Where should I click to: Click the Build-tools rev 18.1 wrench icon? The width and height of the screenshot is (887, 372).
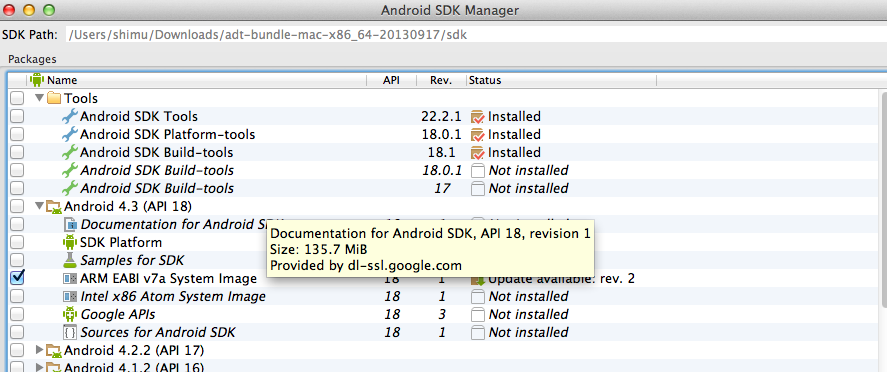(x=70, y=152)
